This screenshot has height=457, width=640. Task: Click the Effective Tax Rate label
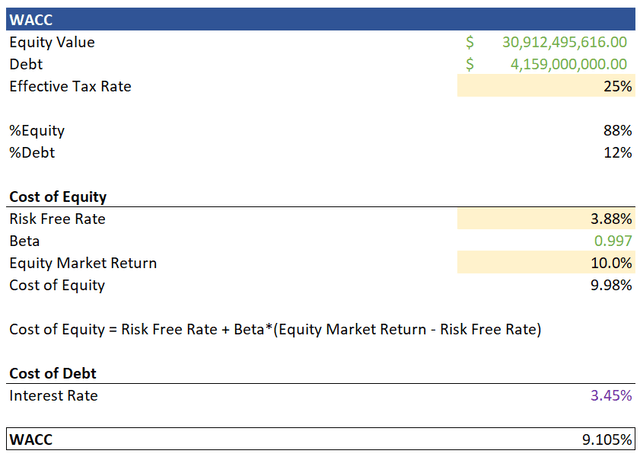tap(70, 87)
